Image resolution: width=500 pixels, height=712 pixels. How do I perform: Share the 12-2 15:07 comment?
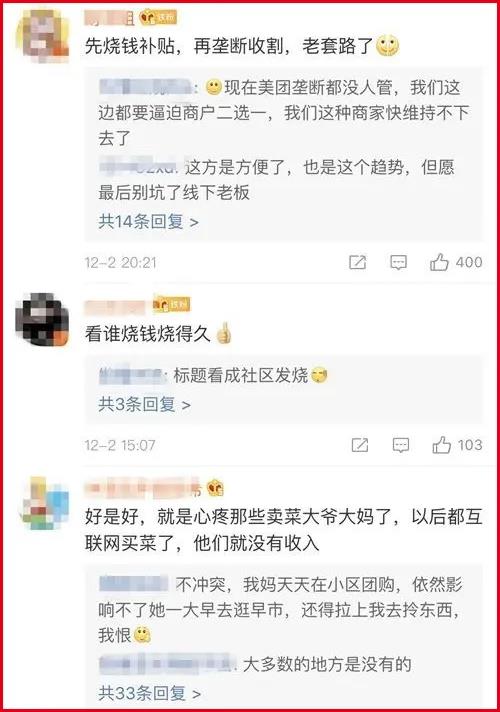coord(359,445)
